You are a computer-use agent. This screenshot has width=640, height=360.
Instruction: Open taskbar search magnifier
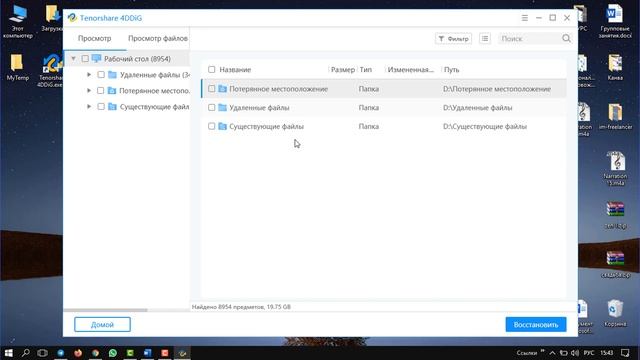click(x=25, y=353)
